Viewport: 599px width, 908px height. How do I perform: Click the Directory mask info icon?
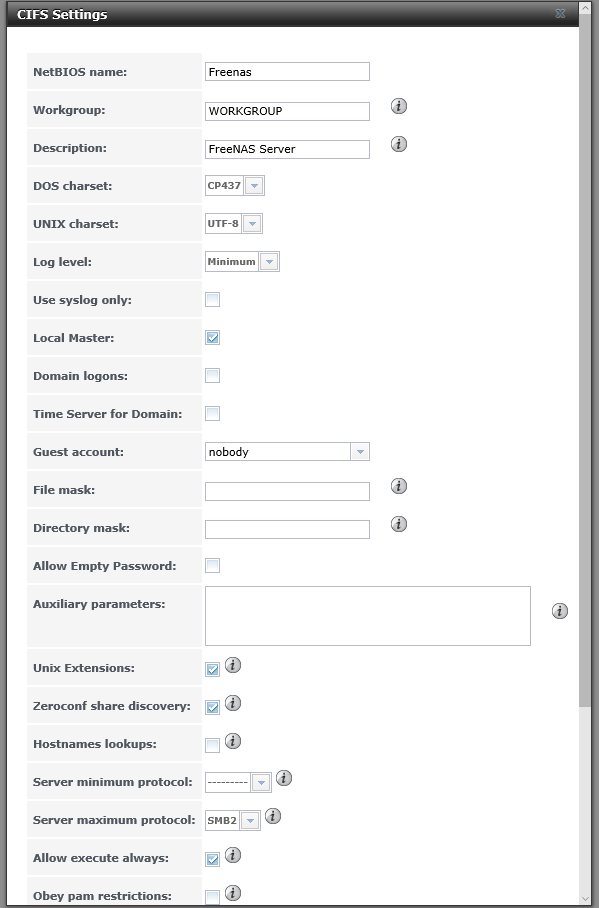[x=399, y=524]
